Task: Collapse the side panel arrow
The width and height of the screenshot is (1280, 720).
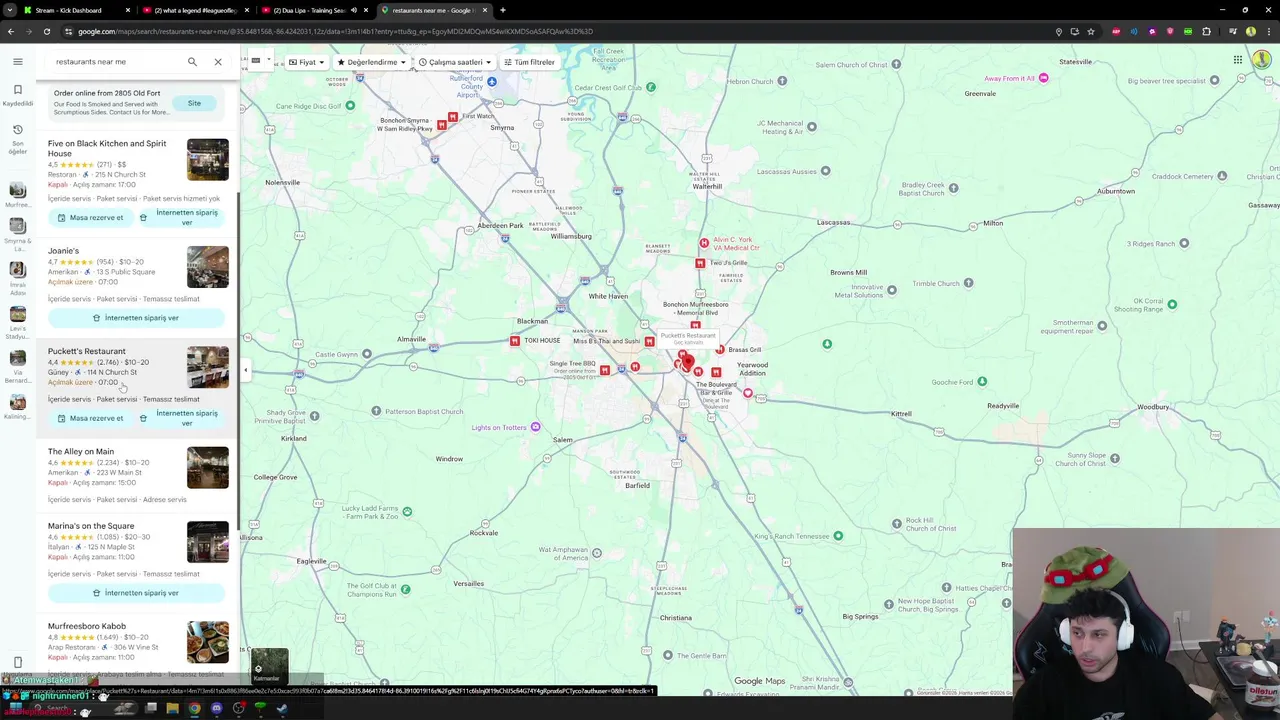Action: (246, 370)
